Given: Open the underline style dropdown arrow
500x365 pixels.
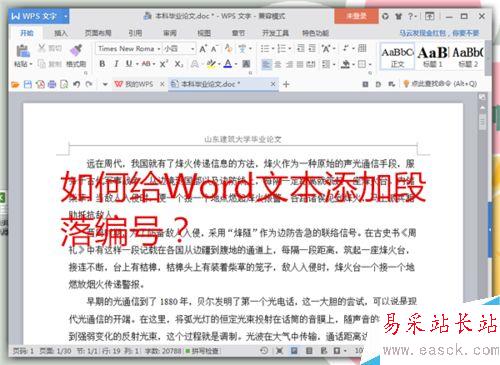Looking at the screenshot, I should click(137, 64).
